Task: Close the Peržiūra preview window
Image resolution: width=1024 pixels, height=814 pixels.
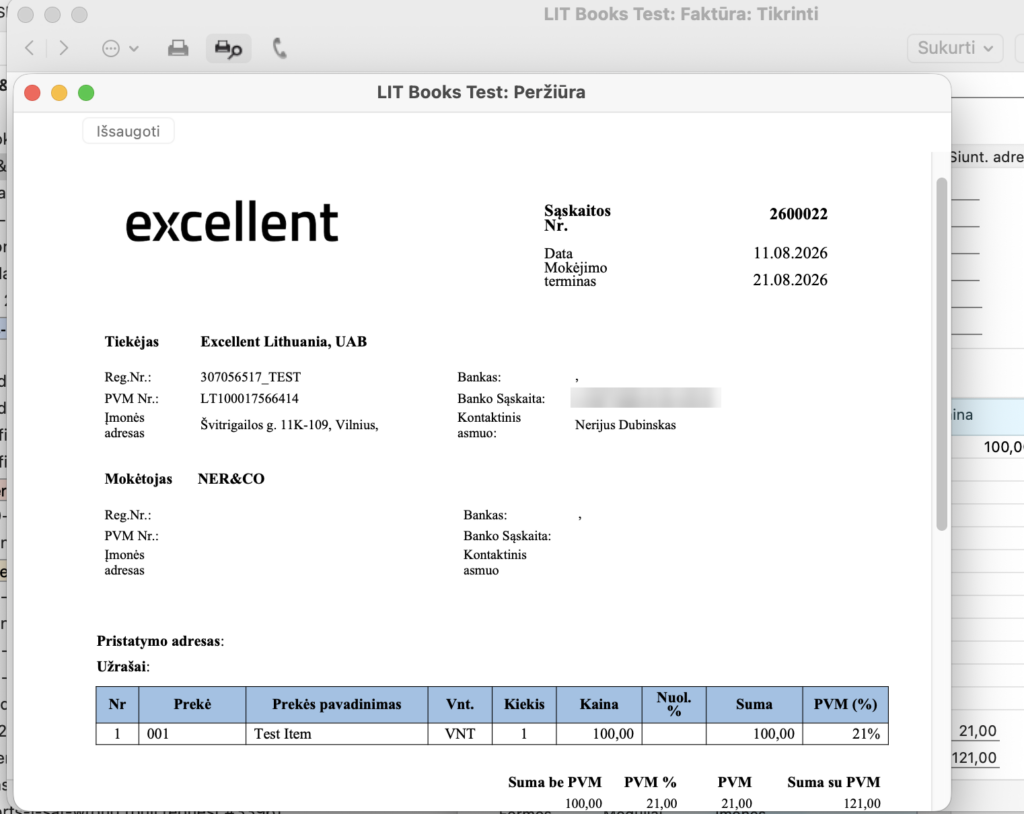Action: (32, 93)
